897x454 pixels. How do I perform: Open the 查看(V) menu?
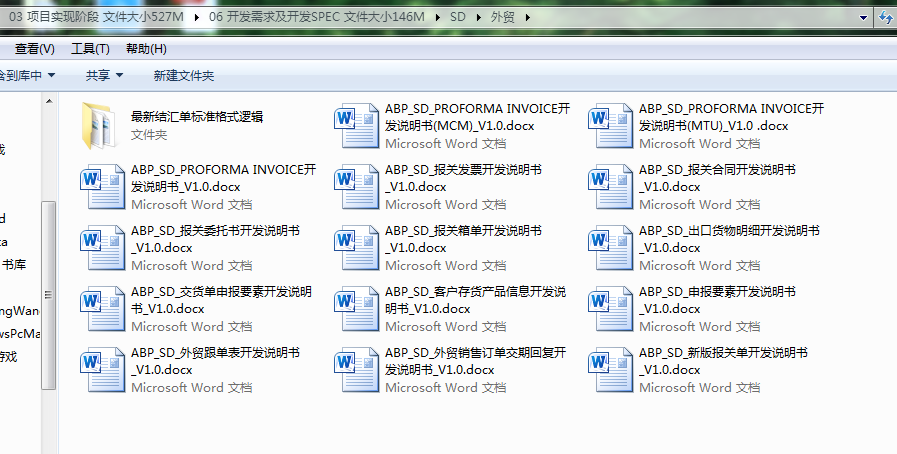coord(34,49)
